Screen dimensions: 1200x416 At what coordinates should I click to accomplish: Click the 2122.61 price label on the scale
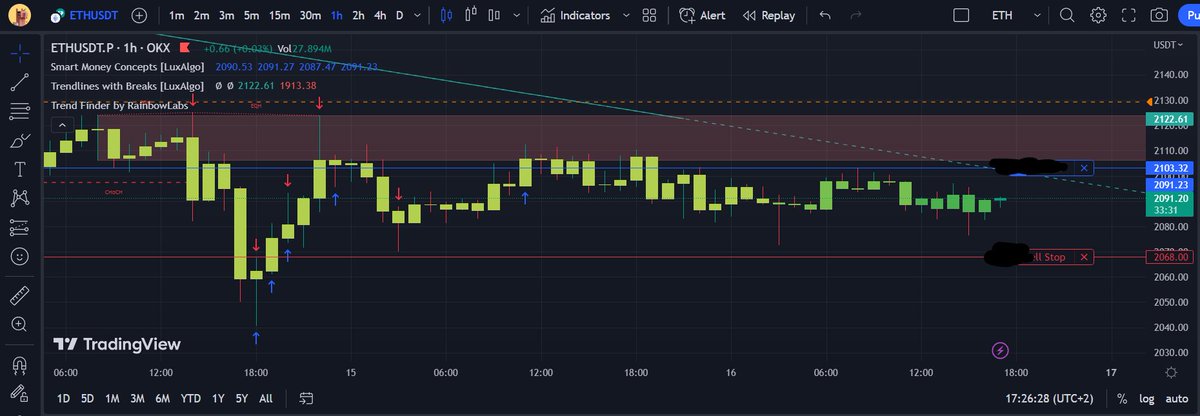[x=1169, y=119]
